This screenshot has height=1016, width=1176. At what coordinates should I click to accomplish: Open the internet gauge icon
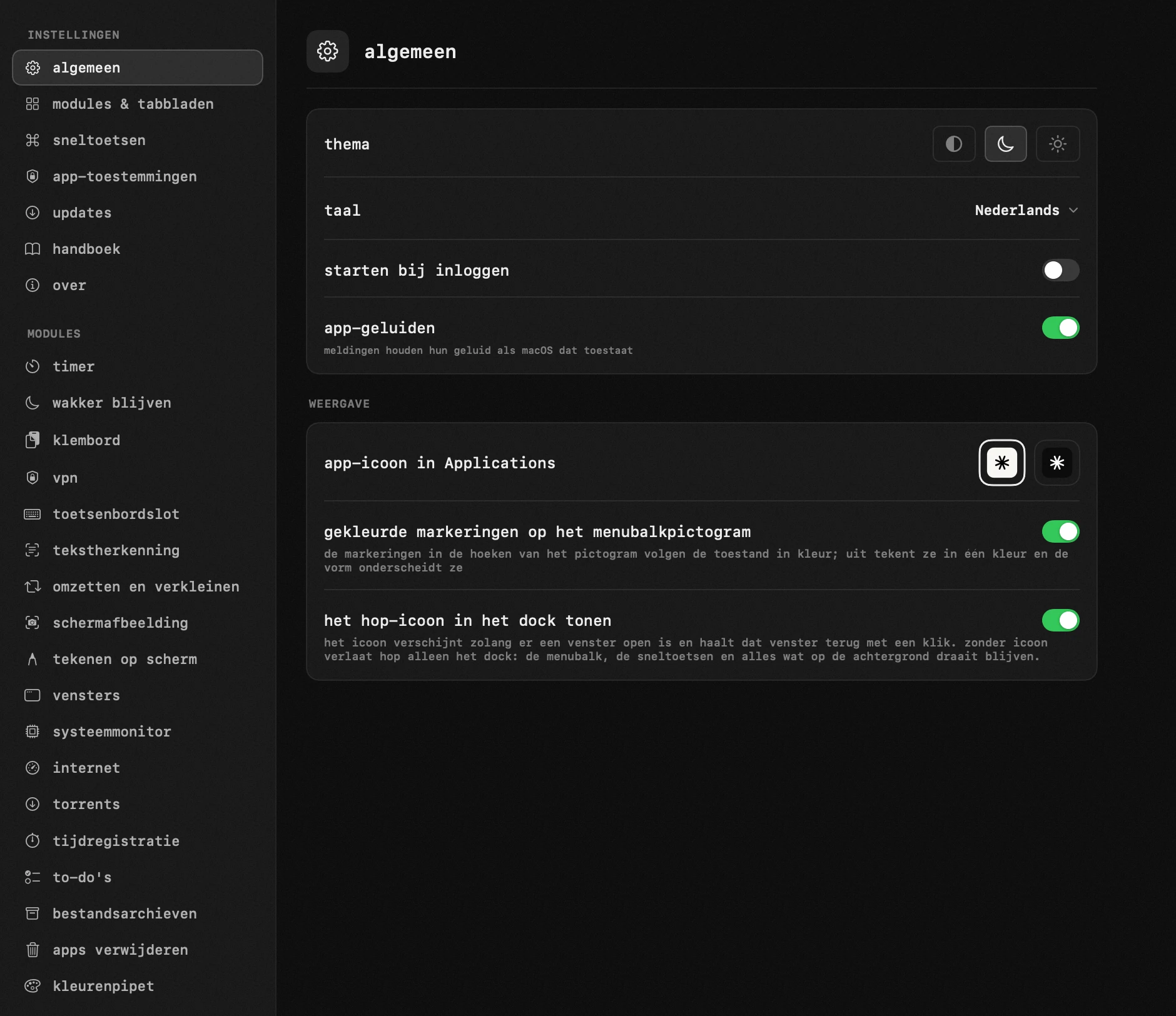[33, 768]
